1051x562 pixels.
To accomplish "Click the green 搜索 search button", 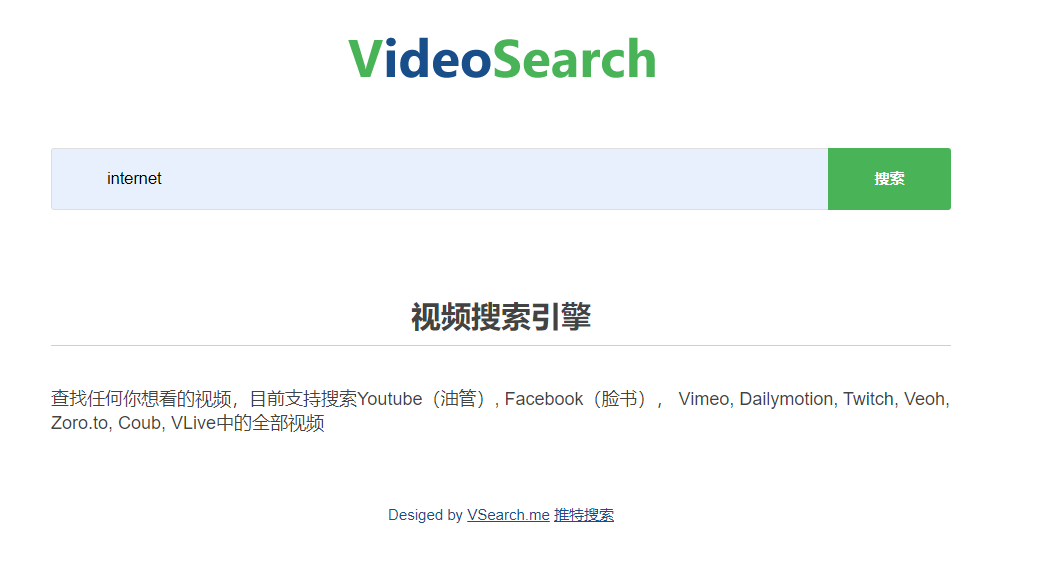I will click(889, 179).
